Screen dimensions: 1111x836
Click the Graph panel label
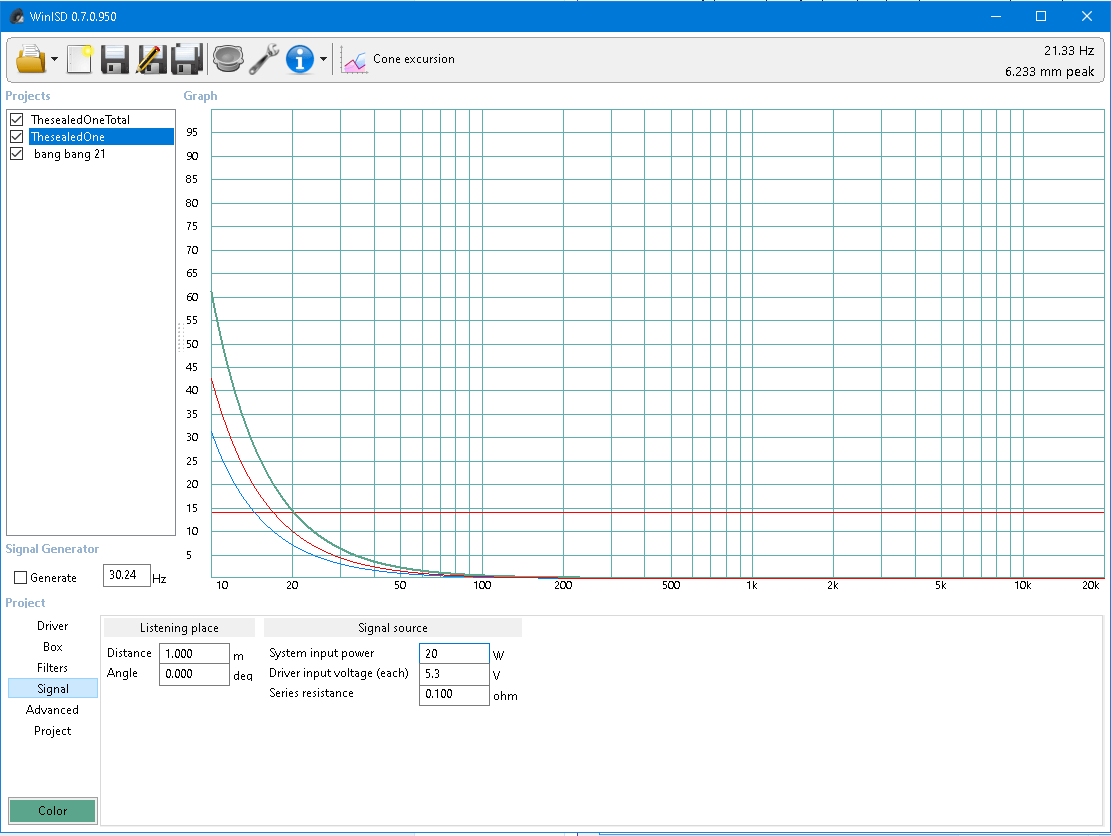click(x=201, y=96)
